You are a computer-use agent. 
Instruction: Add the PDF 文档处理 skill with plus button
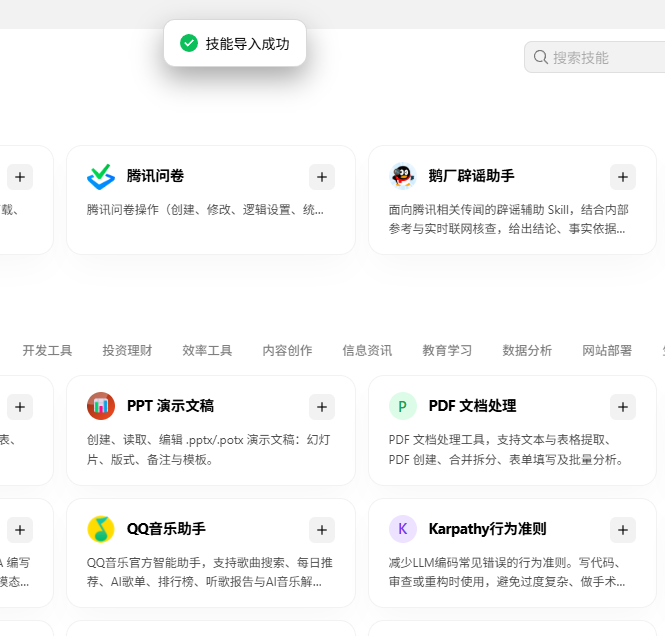(x=623, y=407)
